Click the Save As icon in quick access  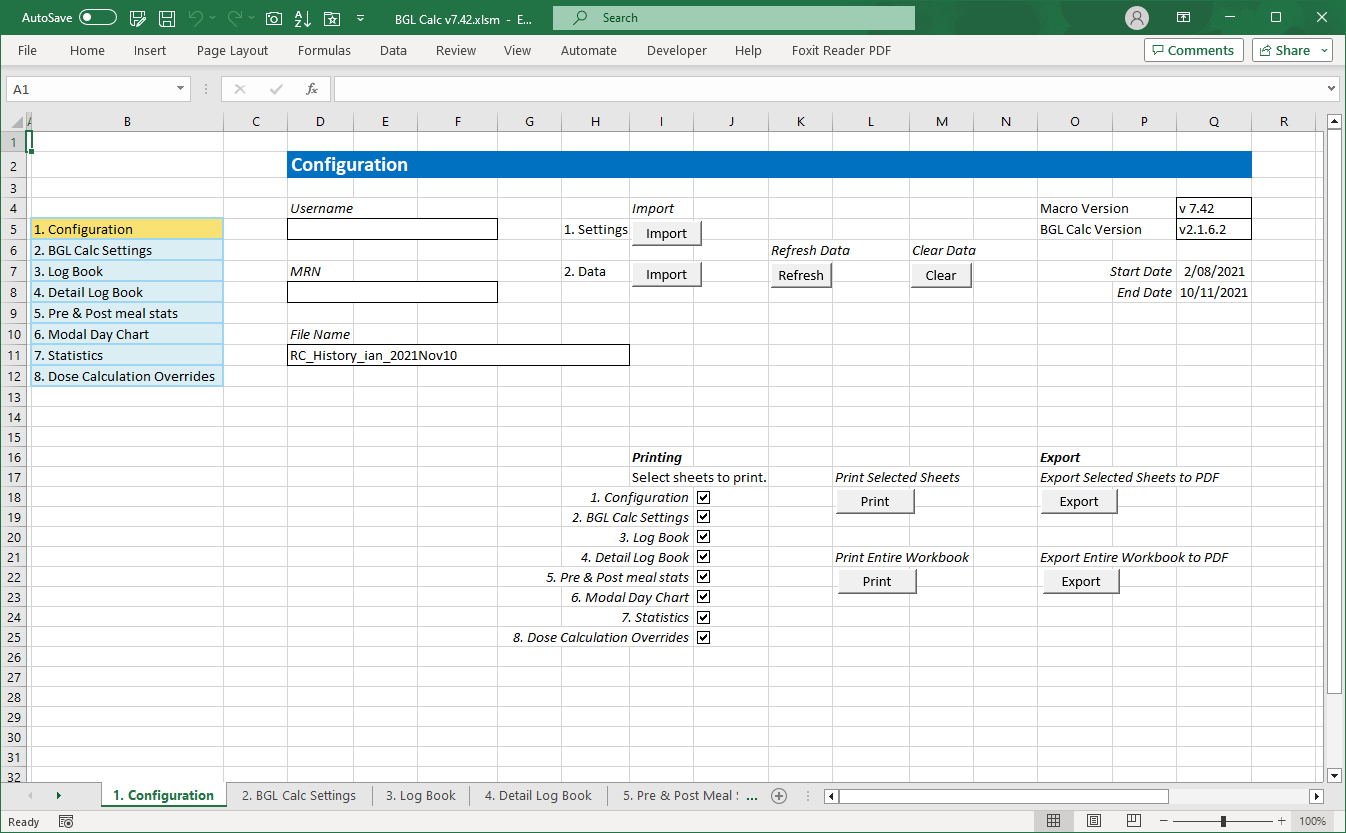click(x=139, y=18)
